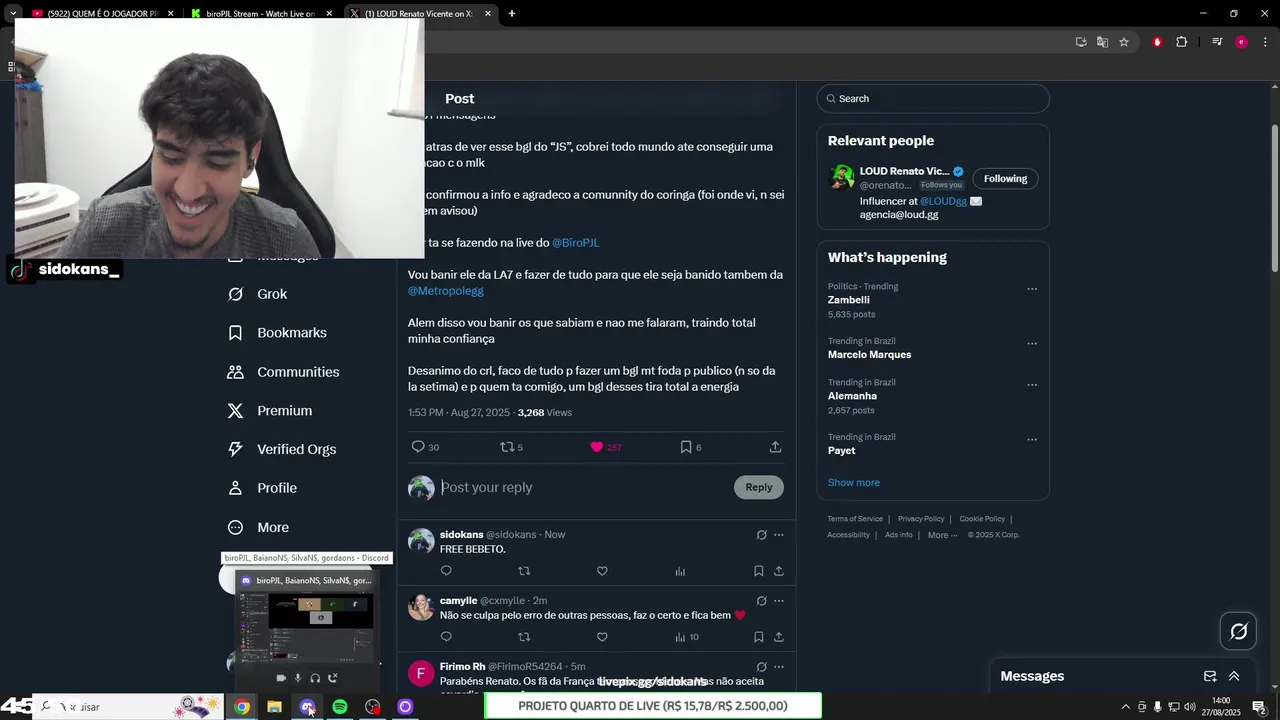The image size is (1280, 720).
Task: Click the Reply button
Action: pyautogui.click(x=759, y=487)
